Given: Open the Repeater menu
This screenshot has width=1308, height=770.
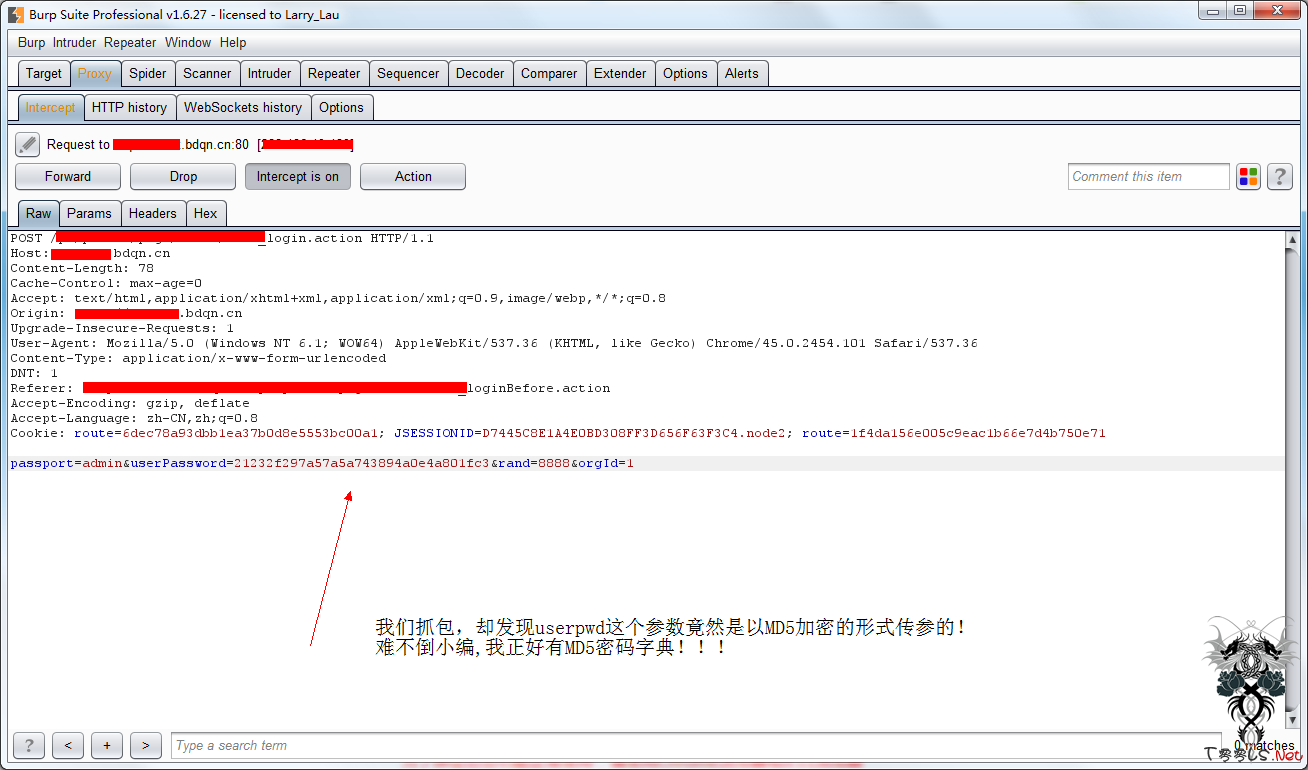Looking at the screenshot, I should (x=130, y=42).
